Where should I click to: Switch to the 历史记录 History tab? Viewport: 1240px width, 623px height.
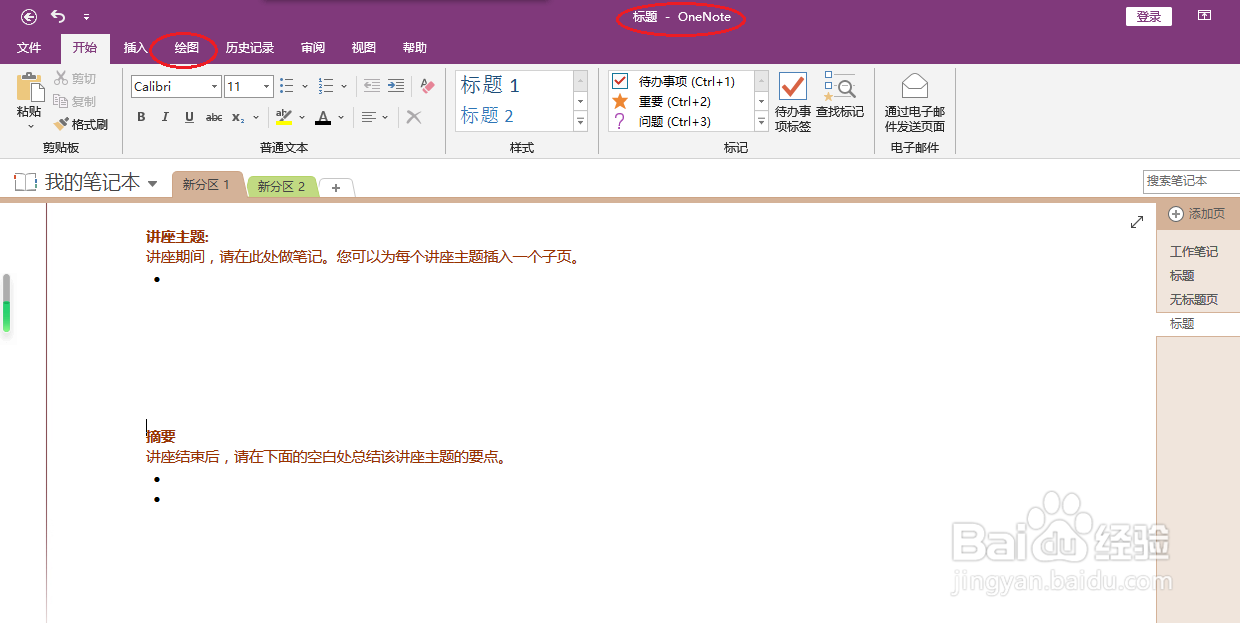250,48
